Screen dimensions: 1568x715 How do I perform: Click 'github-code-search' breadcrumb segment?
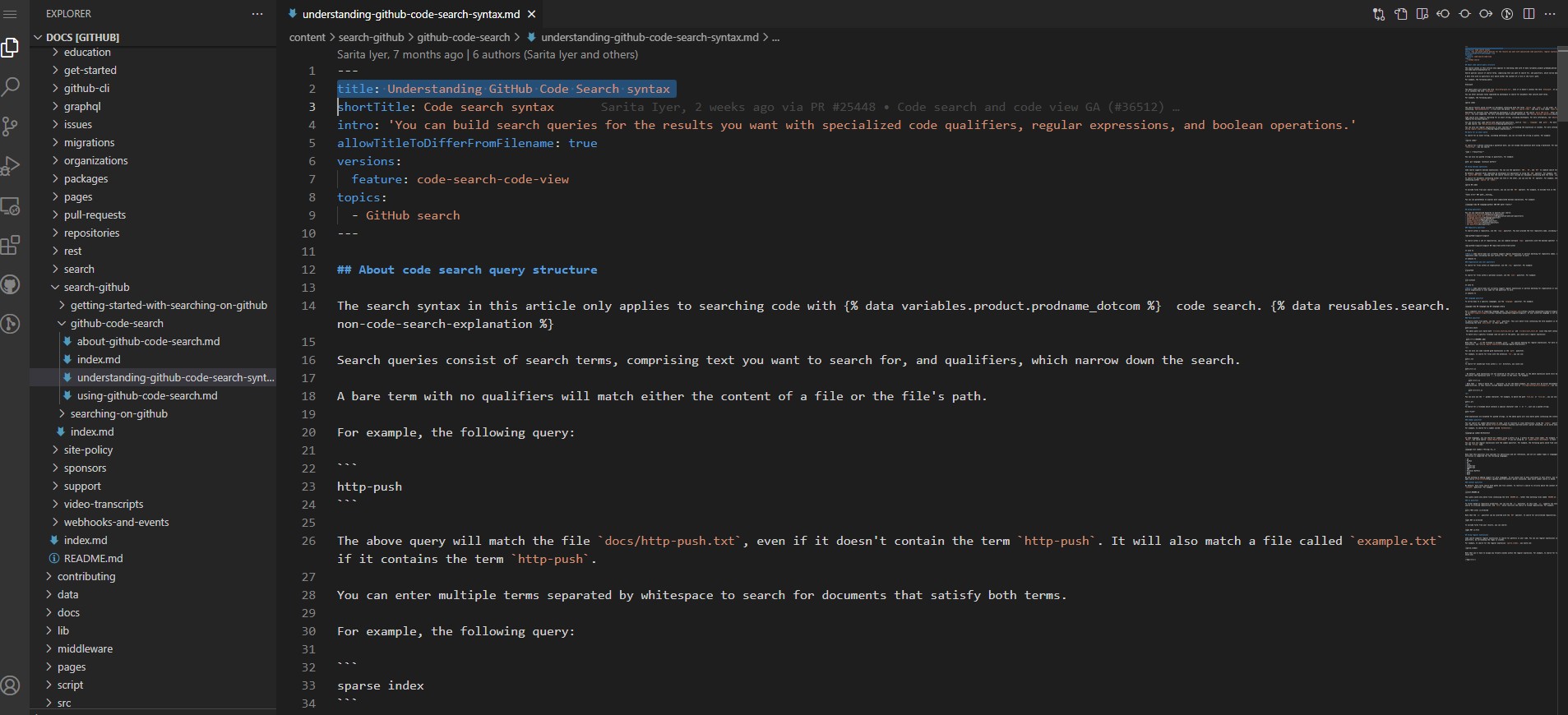coord(464,37)
